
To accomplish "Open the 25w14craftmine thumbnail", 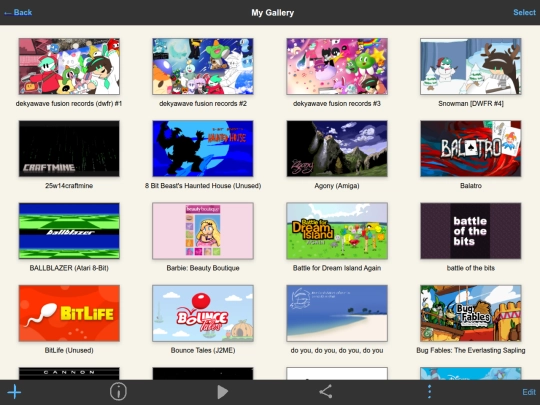I will click(69, 149).
